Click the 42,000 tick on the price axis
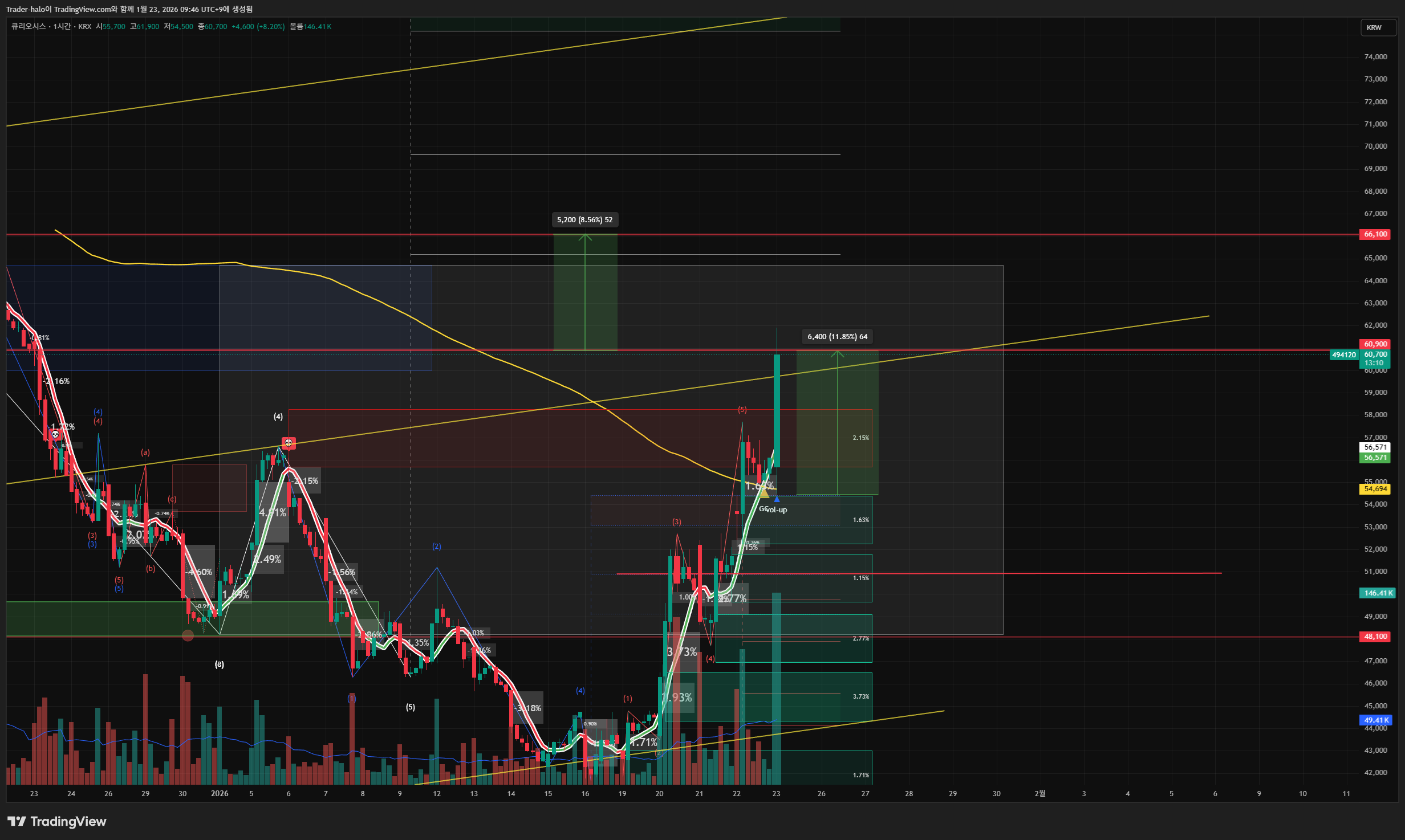Viewport: 1405px width, 840px height. pyautogui.click(x=1375, y=773)
